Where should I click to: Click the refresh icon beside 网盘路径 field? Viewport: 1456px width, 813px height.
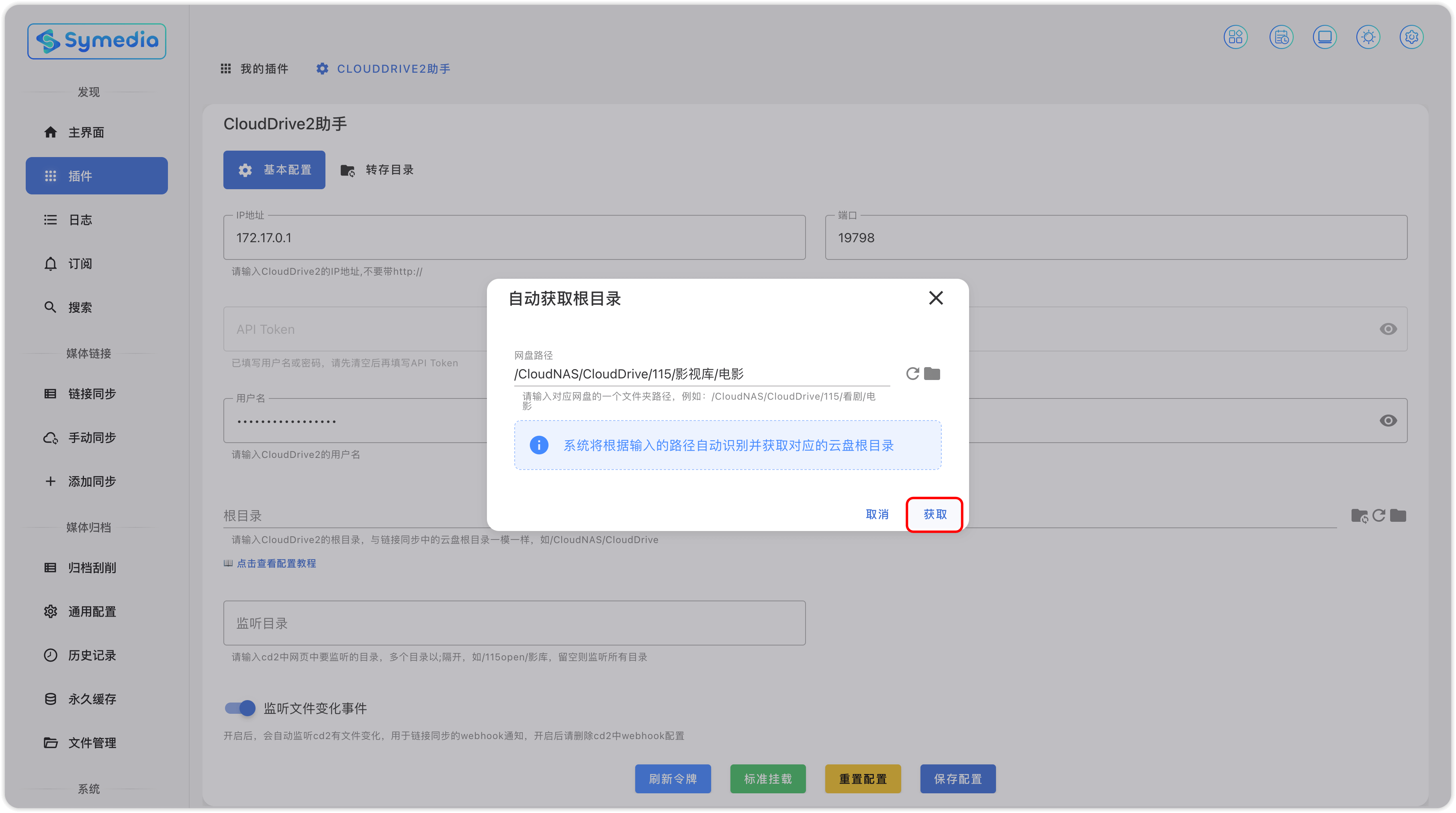point(912,374)
